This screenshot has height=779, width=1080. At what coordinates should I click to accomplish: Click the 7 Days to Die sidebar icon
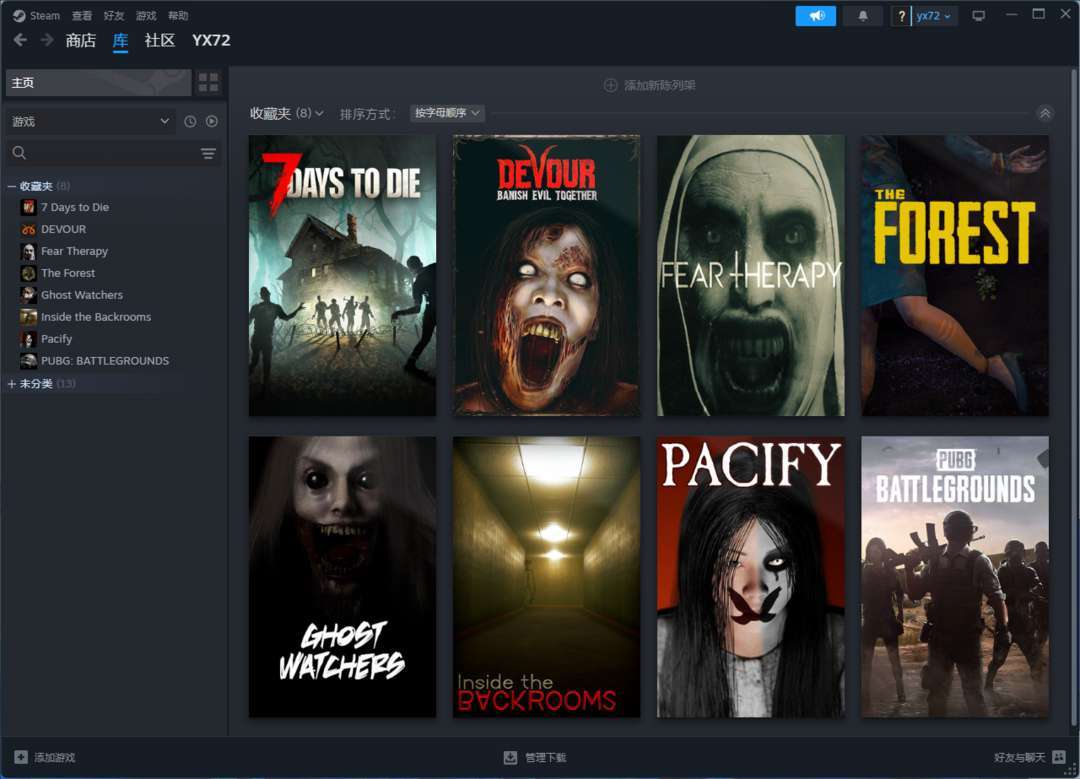point(28,207)
